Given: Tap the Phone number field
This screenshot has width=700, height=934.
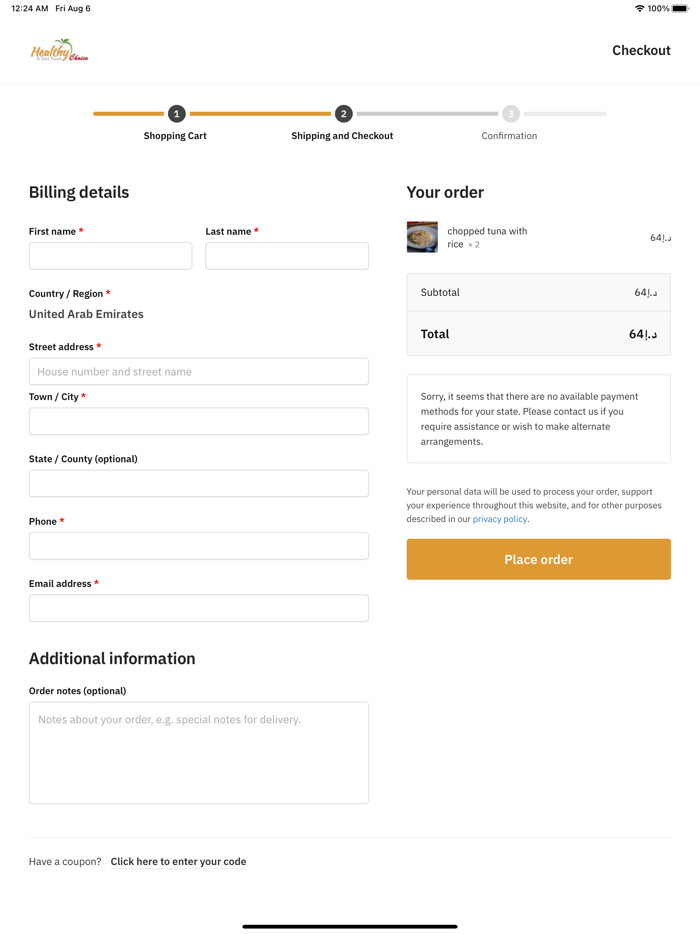Looking at the screenshot, I should click(x=198, y=546).
